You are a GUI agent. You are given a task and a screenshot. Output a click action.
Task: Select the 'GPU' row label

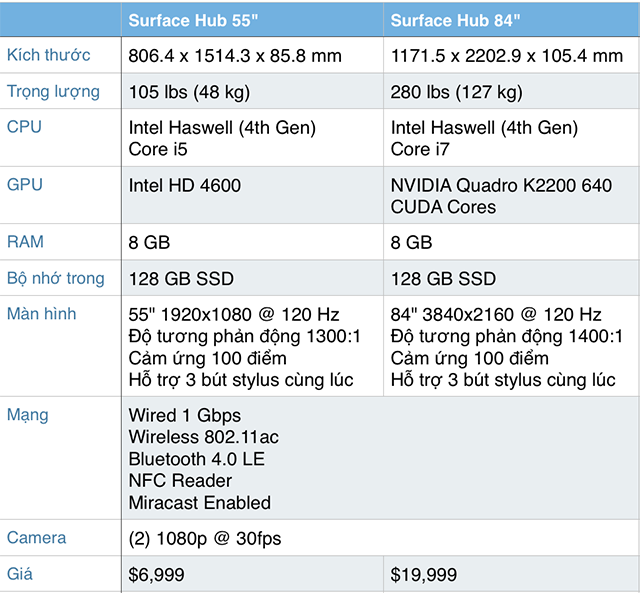point(24,184)
